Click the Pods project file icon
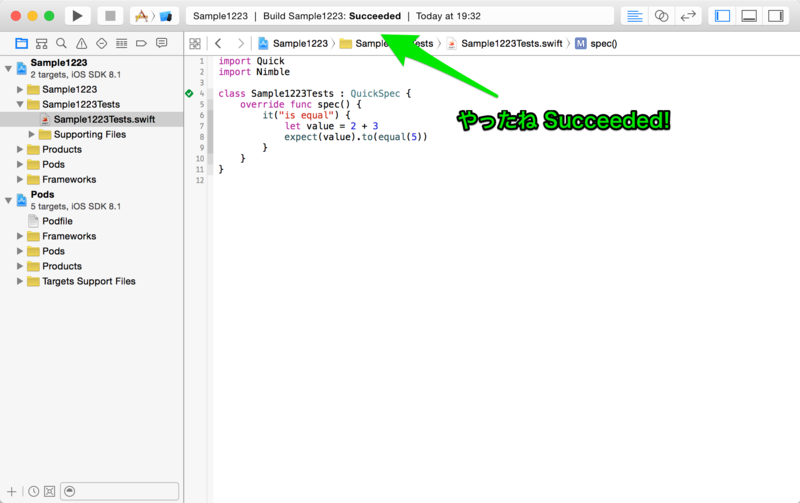The image size is (800, 503). (21, 200)
